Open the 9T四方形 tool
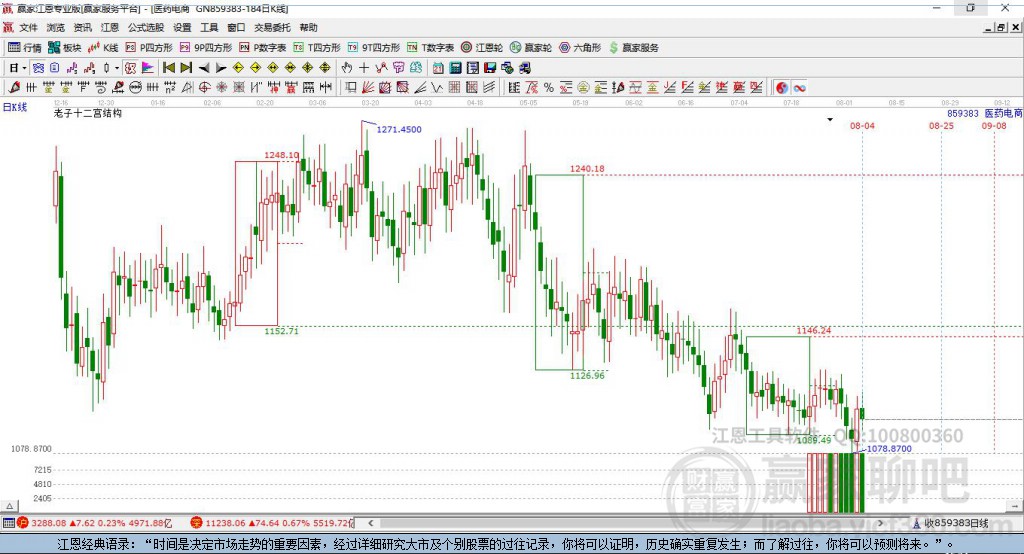Viewport: 1024px width, 554px height. [x=374, y=48]
